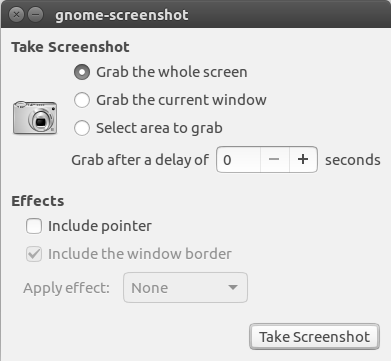Click the bold Take Screenshot heading
This screenshot has height=361, width=391.
(70, 47)
